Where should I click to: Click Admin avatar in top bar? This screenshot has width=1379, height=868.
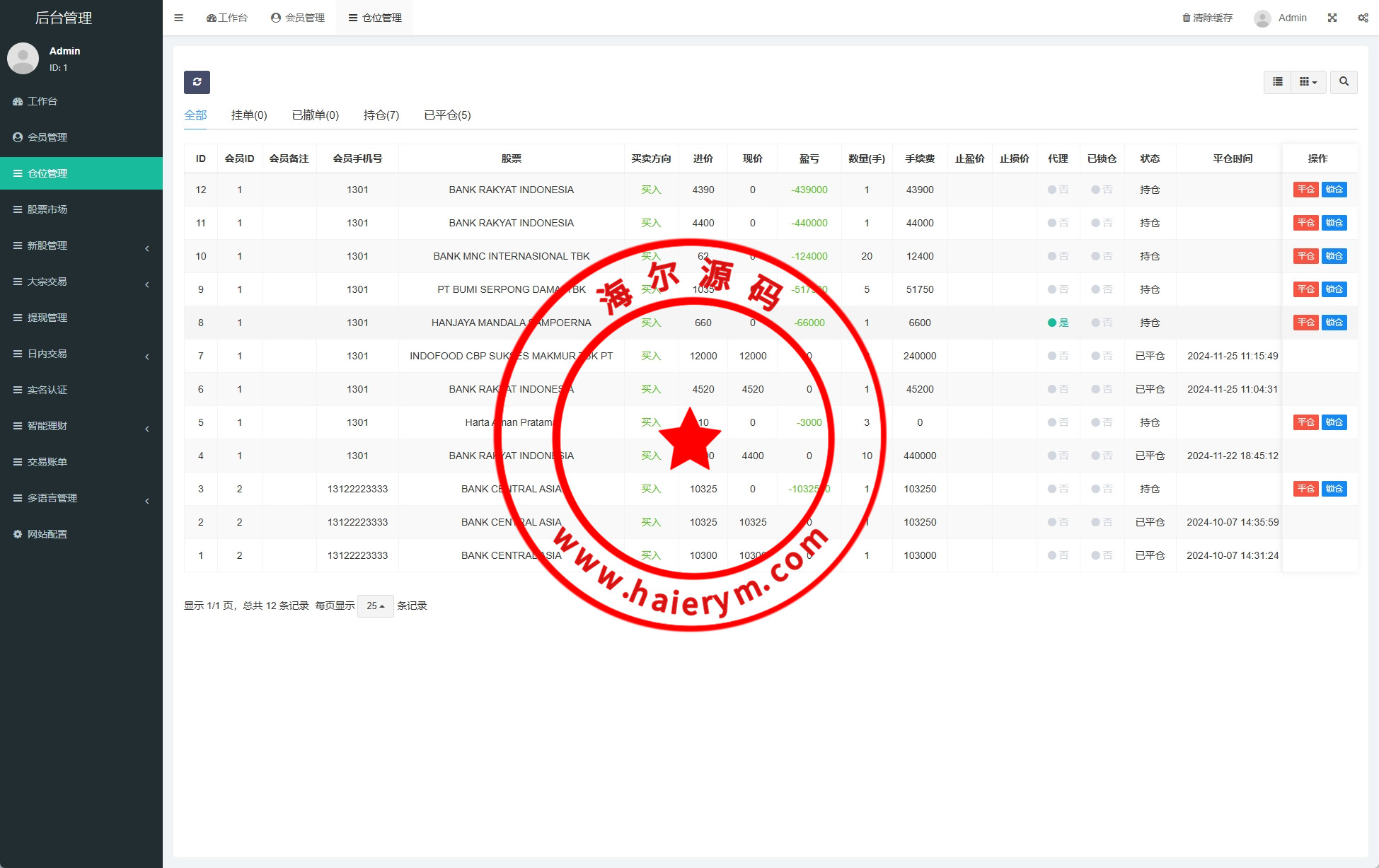click(x=1262, y=18)
